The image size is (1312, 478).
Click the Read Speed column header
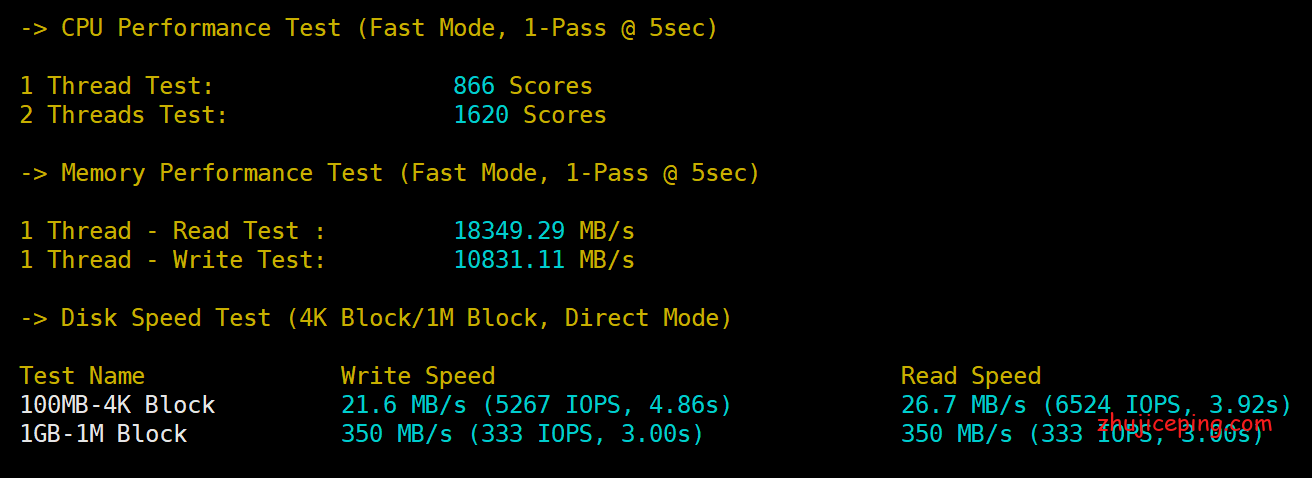click(970, 376)
